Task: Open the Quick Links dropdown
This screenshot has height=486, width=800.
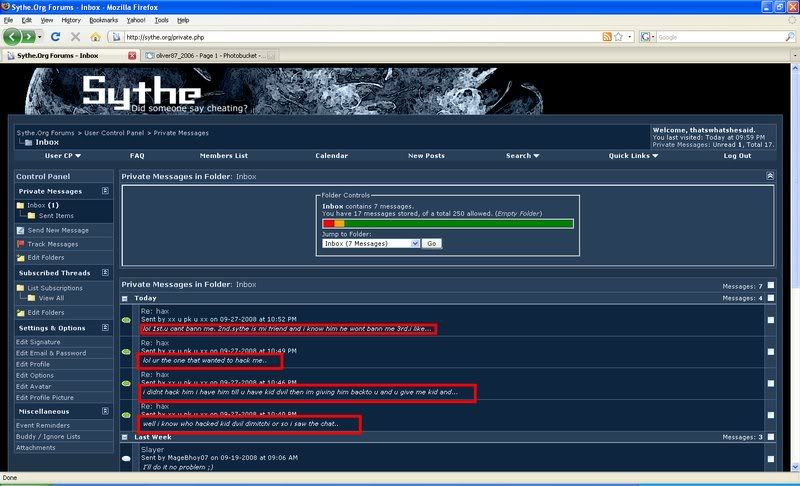Action: point(633,156)
